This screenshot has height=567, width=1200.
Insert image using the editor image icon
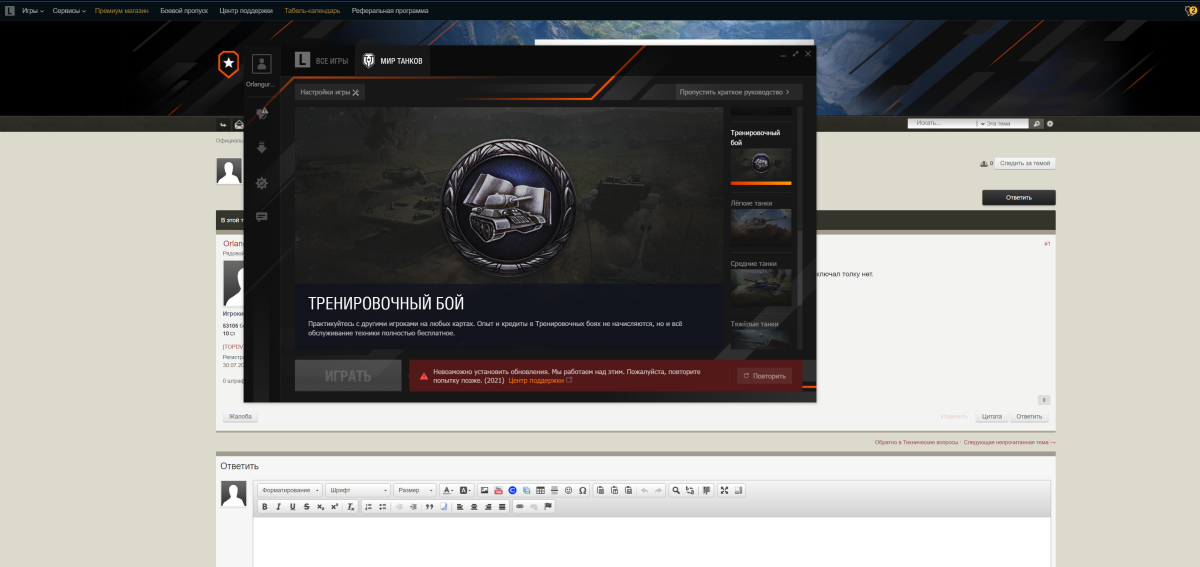tap(484, 490)
